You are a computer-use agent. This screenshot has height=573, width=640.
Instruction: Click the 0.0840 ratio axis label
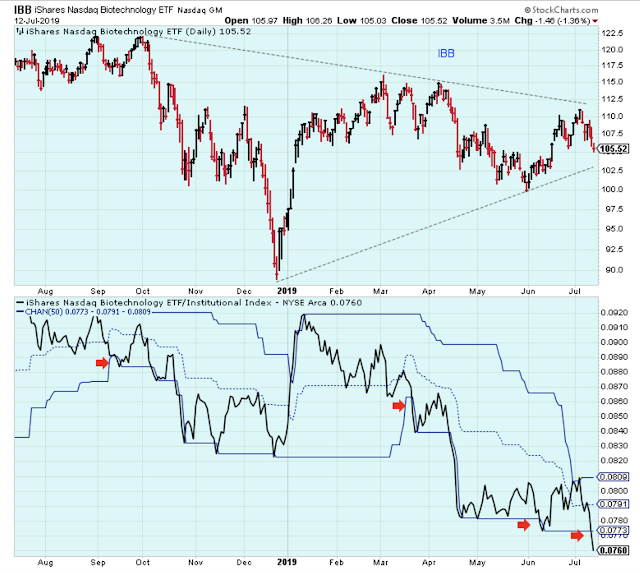pyautogui.click(x=615, y=431)
